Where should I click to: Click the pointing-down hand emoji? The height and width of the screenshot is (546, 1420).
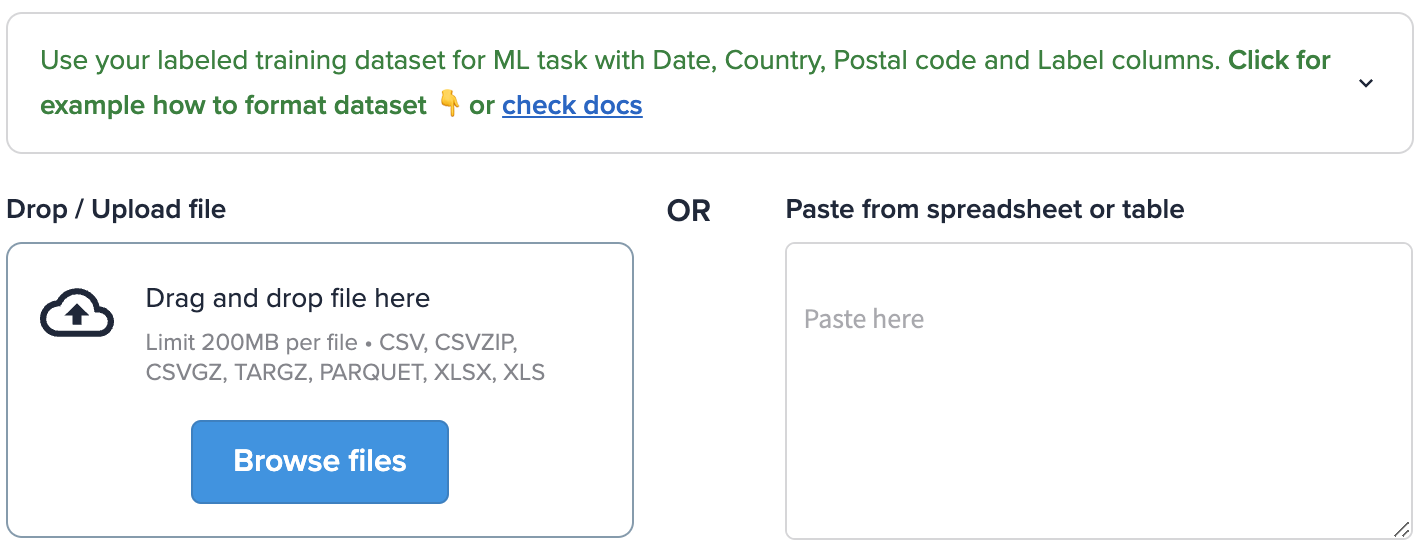click(x=450, y=104)
